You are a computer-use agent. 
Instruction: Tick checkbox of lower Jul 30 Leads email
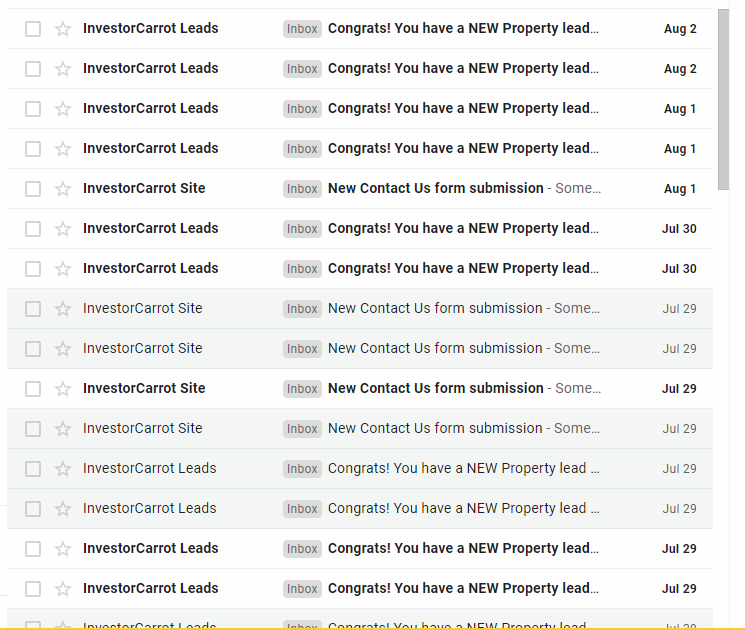tap(33, 268)
